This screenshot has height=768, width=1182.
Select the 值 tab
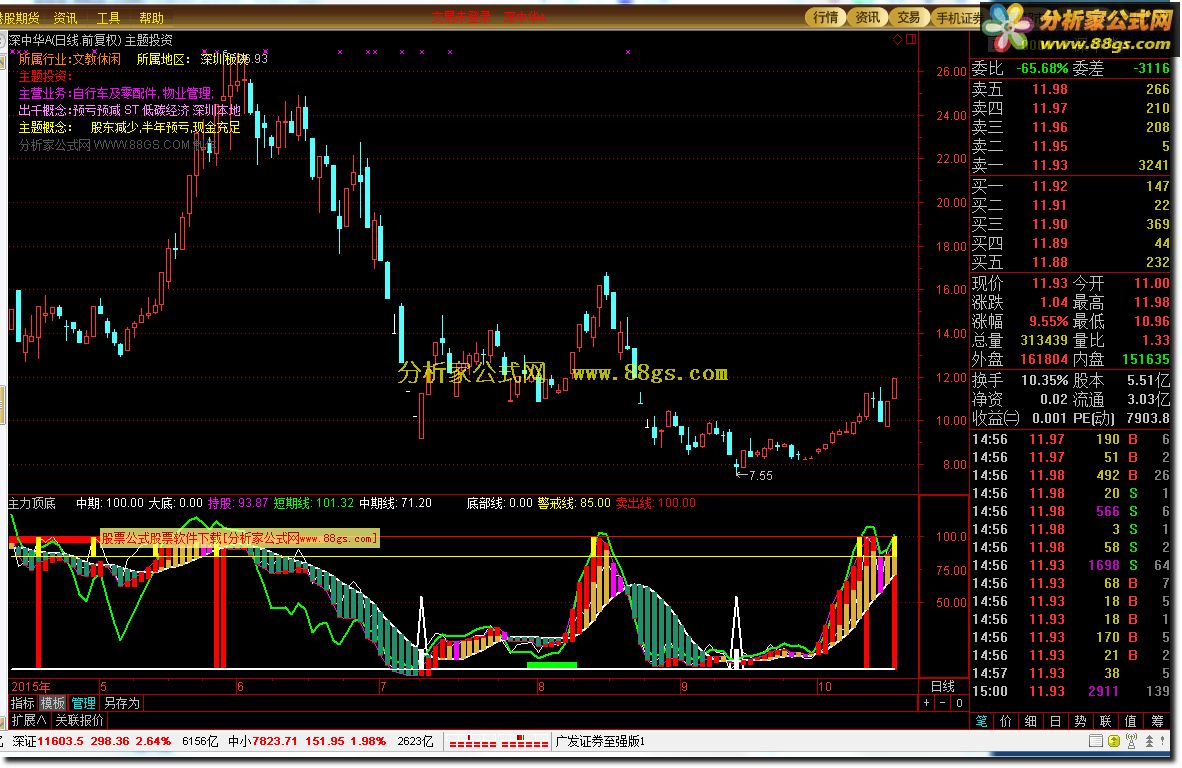1130,721
